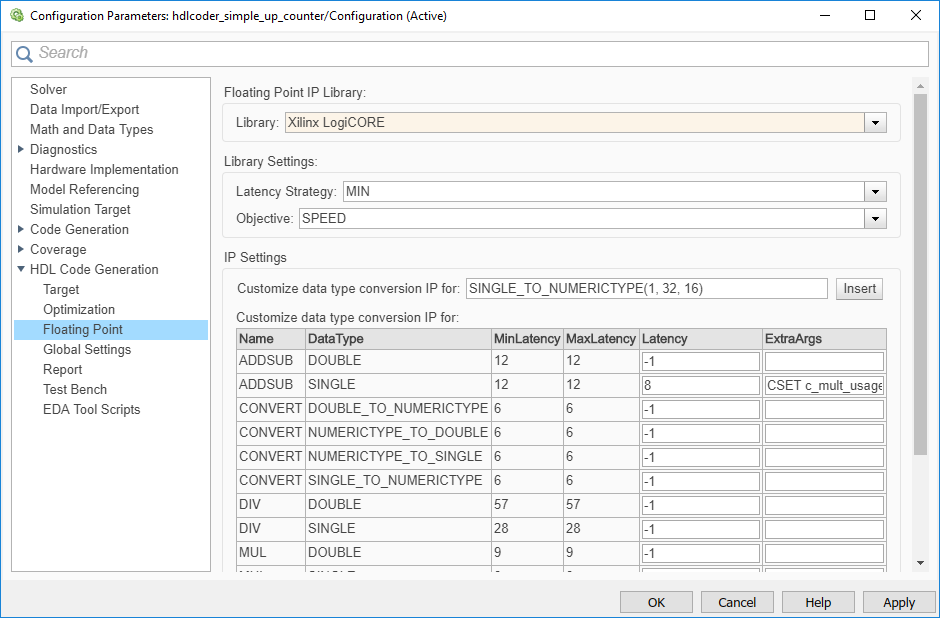Click the Insert button
The image size is (940, 618).
coord(860,289)
